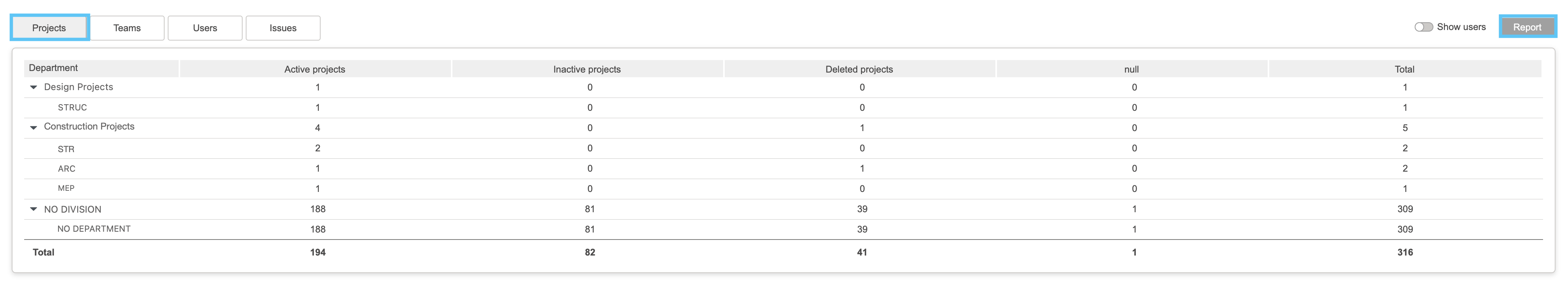Go to the Issues tab
Image resolution: width=1568 pixels, height=284 pixels.
click(x=283, y=28)
